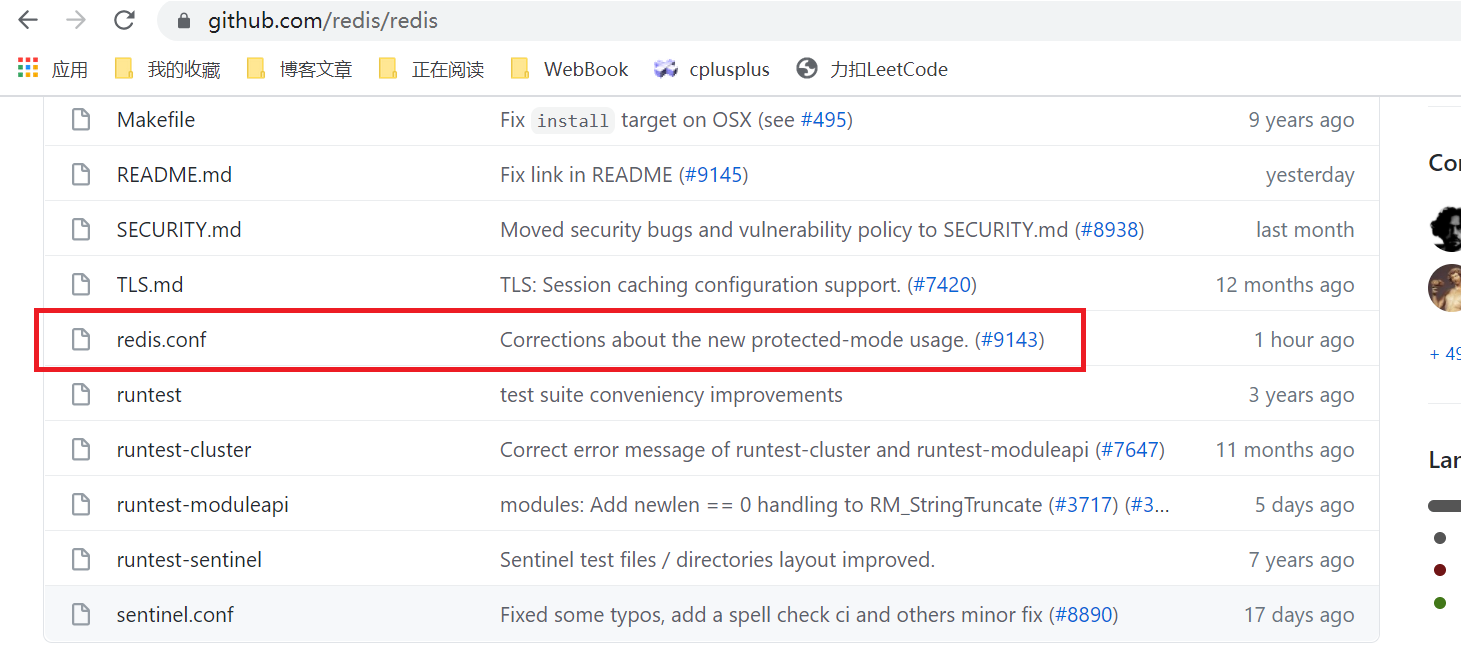Open the Apps grid icon in bookmarks bar
Viewport: 1461px width, 651px height.
point(28,69)
